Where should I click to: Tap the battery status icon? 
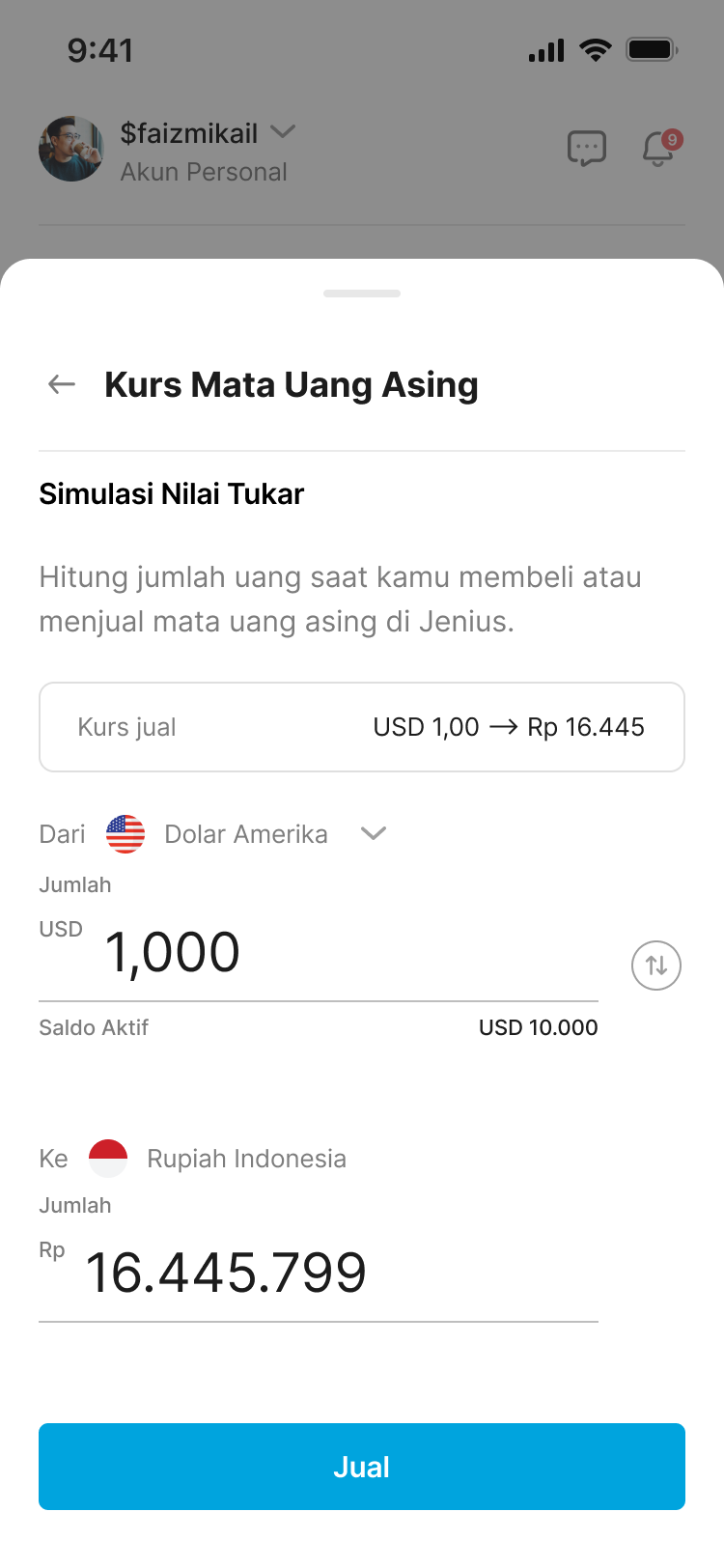click(652, 50)
